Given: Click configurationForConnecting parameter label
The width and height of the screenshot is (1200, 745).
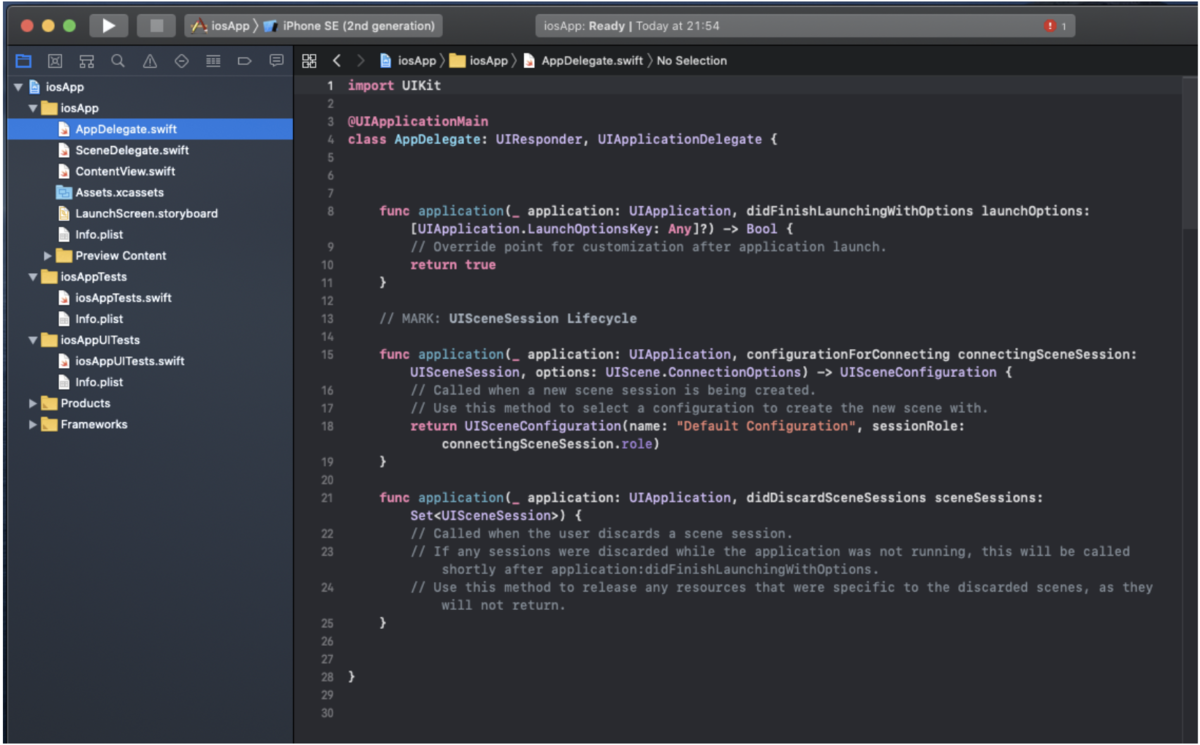Looking at the screenshot, I should [848, 355].
